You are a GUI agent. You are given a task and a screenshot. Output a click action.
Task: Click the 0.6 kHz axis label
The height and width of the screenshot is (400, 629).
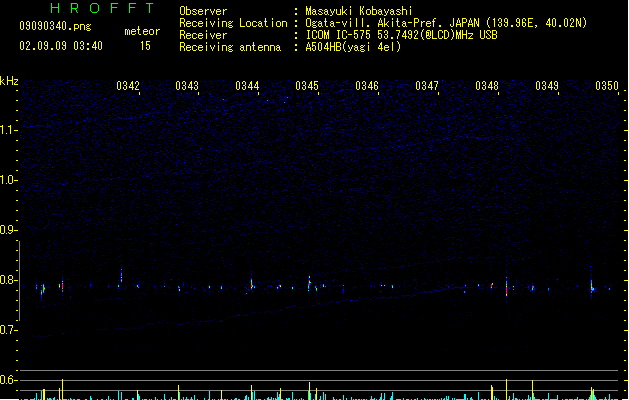point(8,380)
